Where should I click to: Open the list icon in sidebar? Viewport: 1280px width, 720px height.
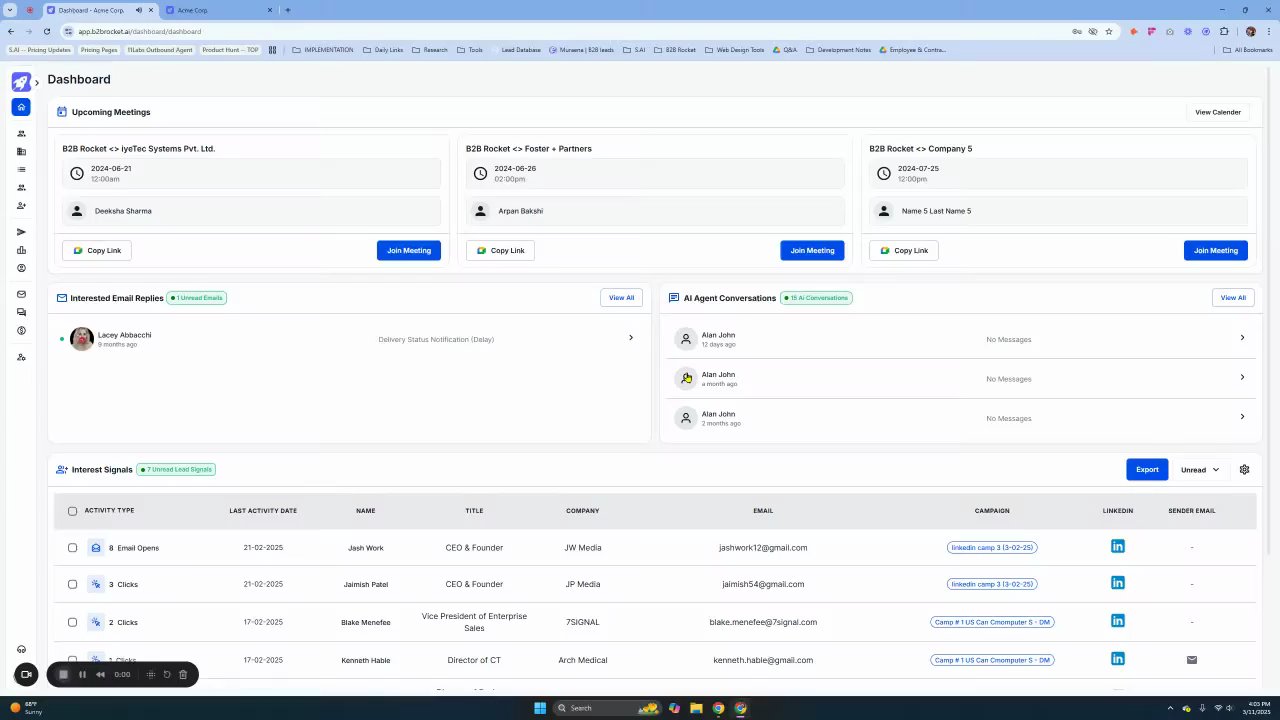pyautogui.click(x=21, y=170)
